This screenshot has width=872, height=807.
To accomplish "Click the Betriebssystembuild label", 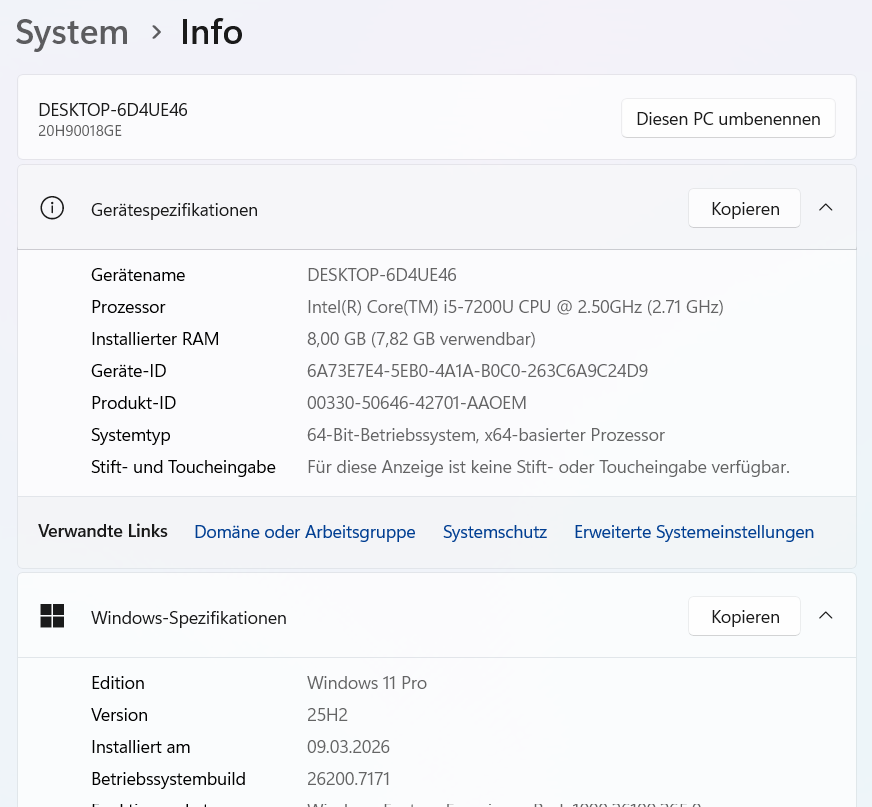I will [x=169, y=779].
